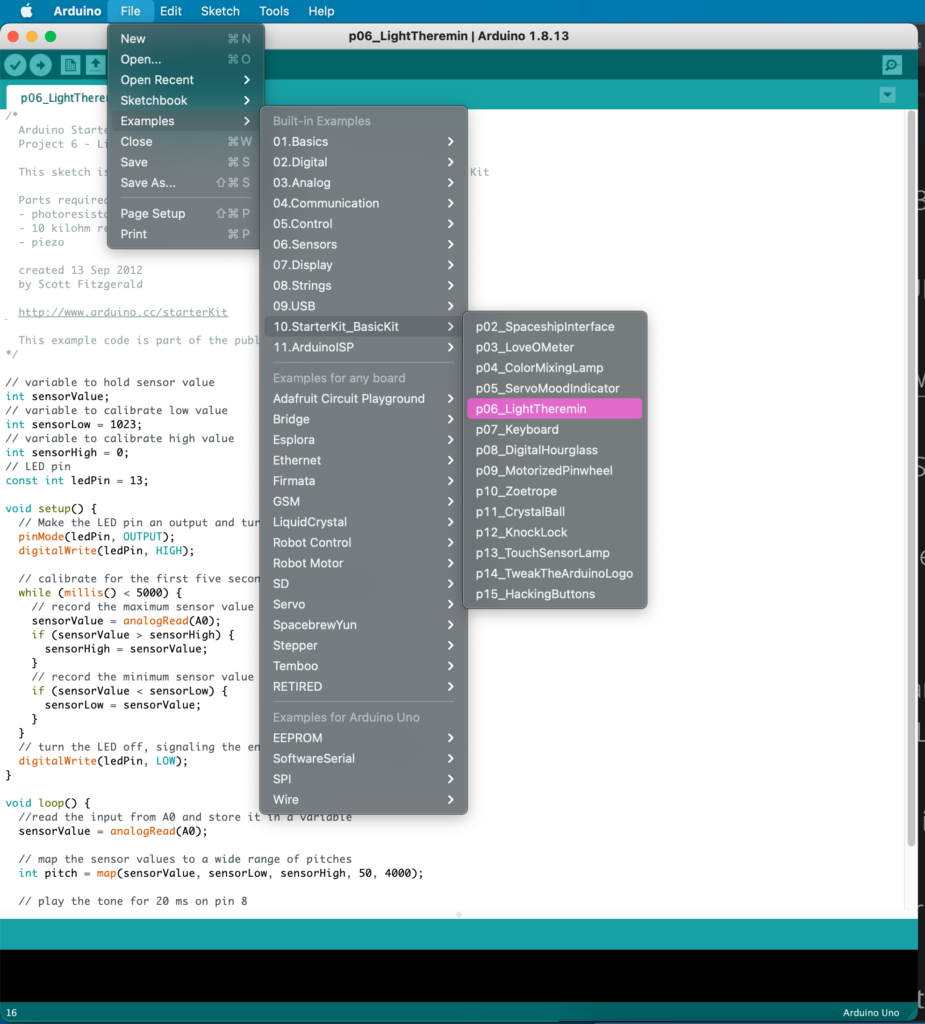This screenshot has width=925, height=1024.
Task: Expand the SoftwareSerial examples submenu
Action: (363, 758)
